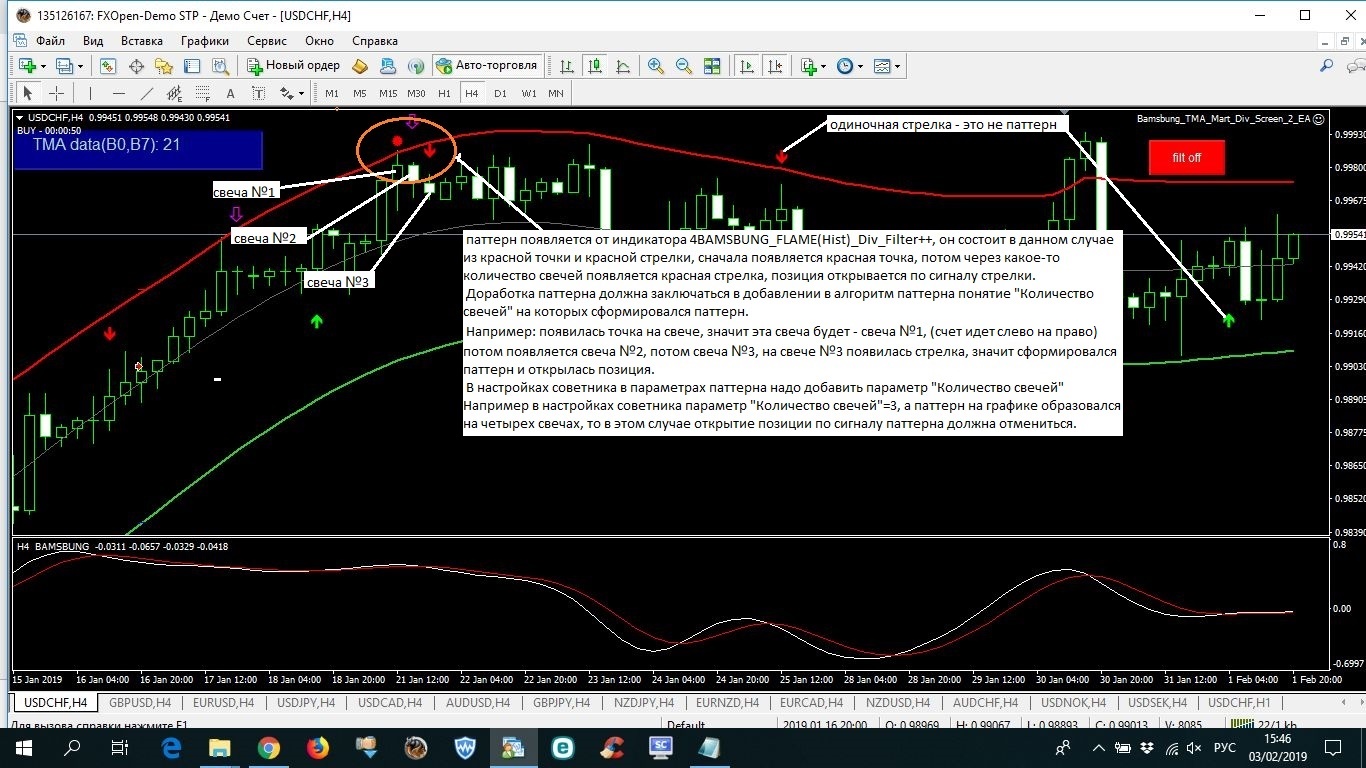Switch to the EURNZD,H4 chart tab
This screenshot has width=1366, height=768.
[727, 703]
